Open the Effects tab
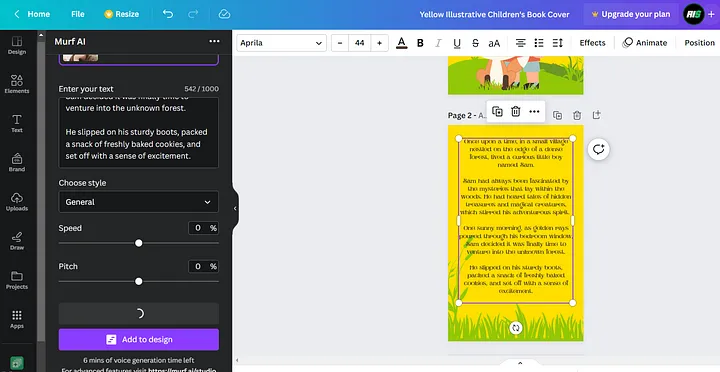 coord(592,43)
